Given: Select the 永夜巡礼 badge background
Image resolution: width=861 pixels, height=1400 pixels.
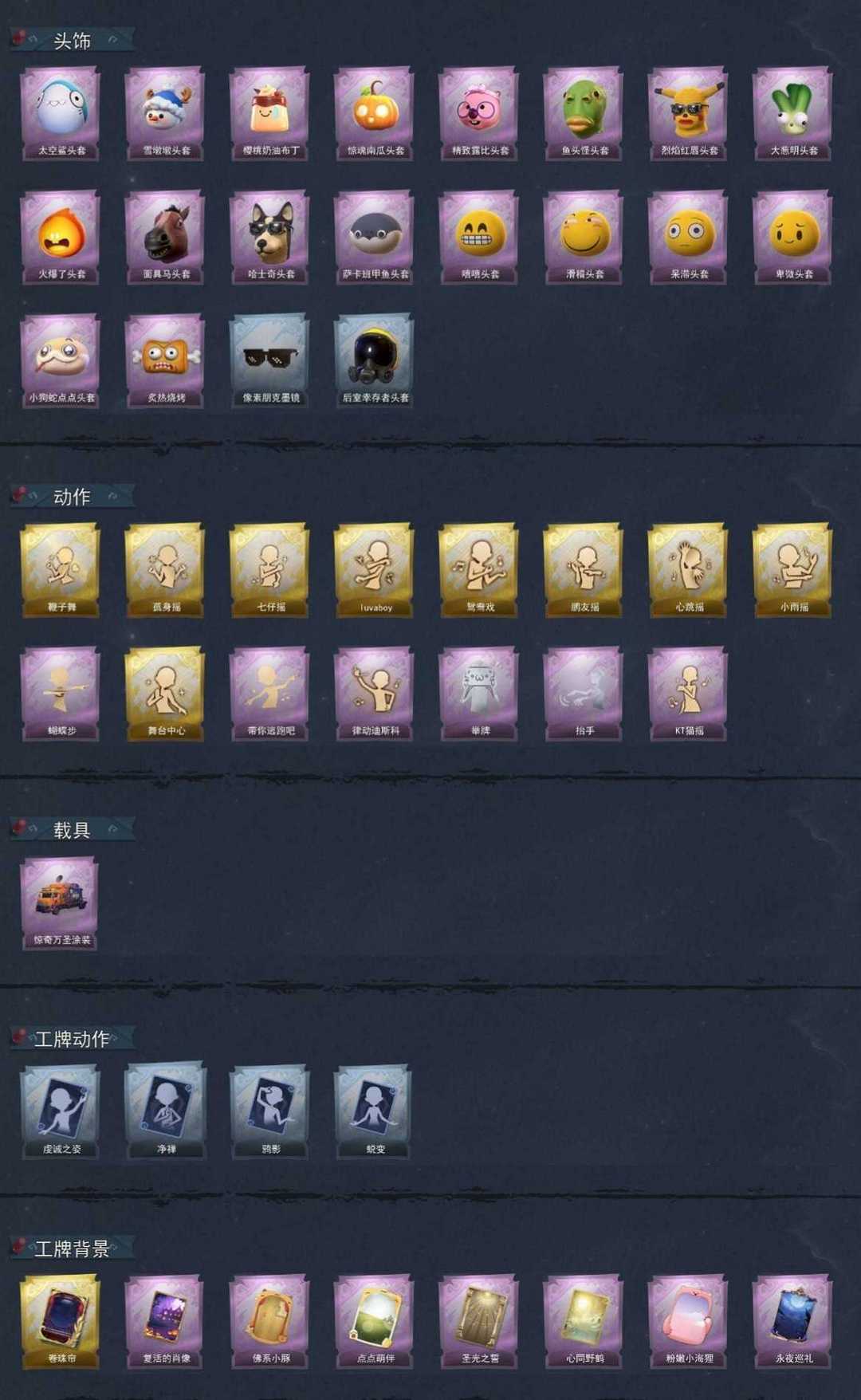Looking at the screenshot, I should click(x=792, y=1322).
